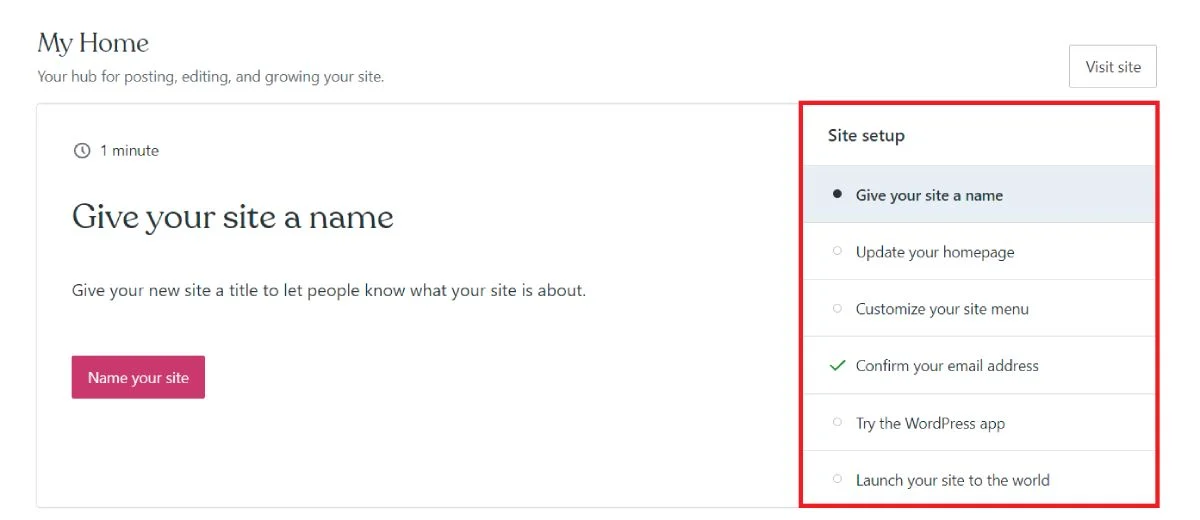Click the filled bullet for Give your site a name
The height and width of the screenshot is (520, 1200).
[837, 195]
